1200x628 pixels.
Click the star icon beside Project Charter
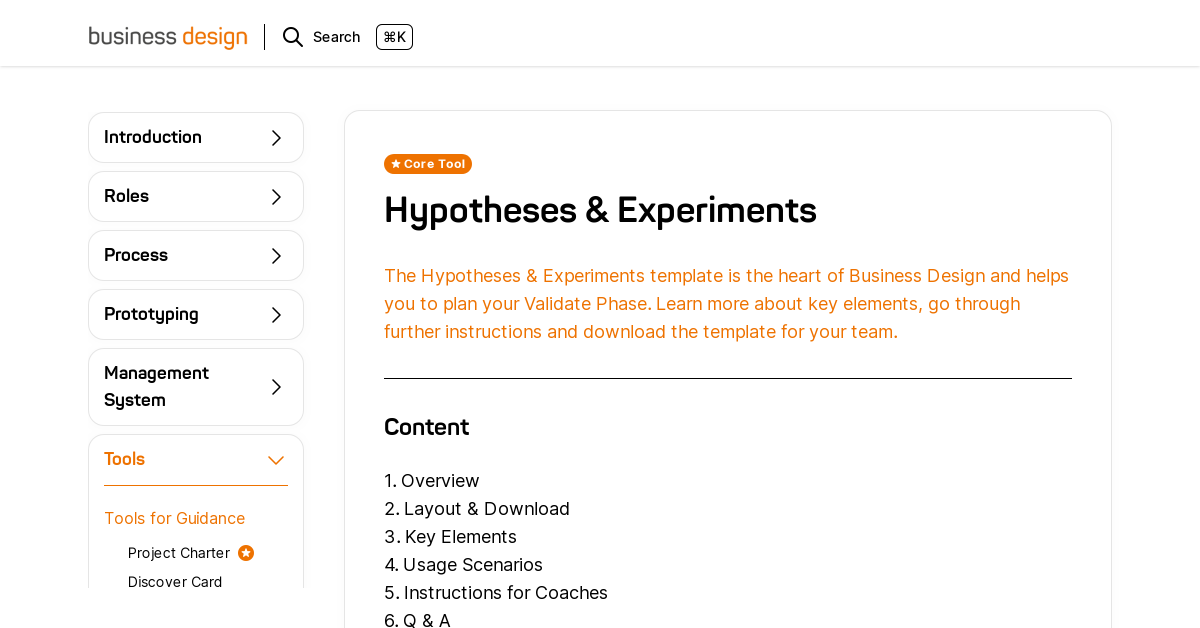pos(246,553)
